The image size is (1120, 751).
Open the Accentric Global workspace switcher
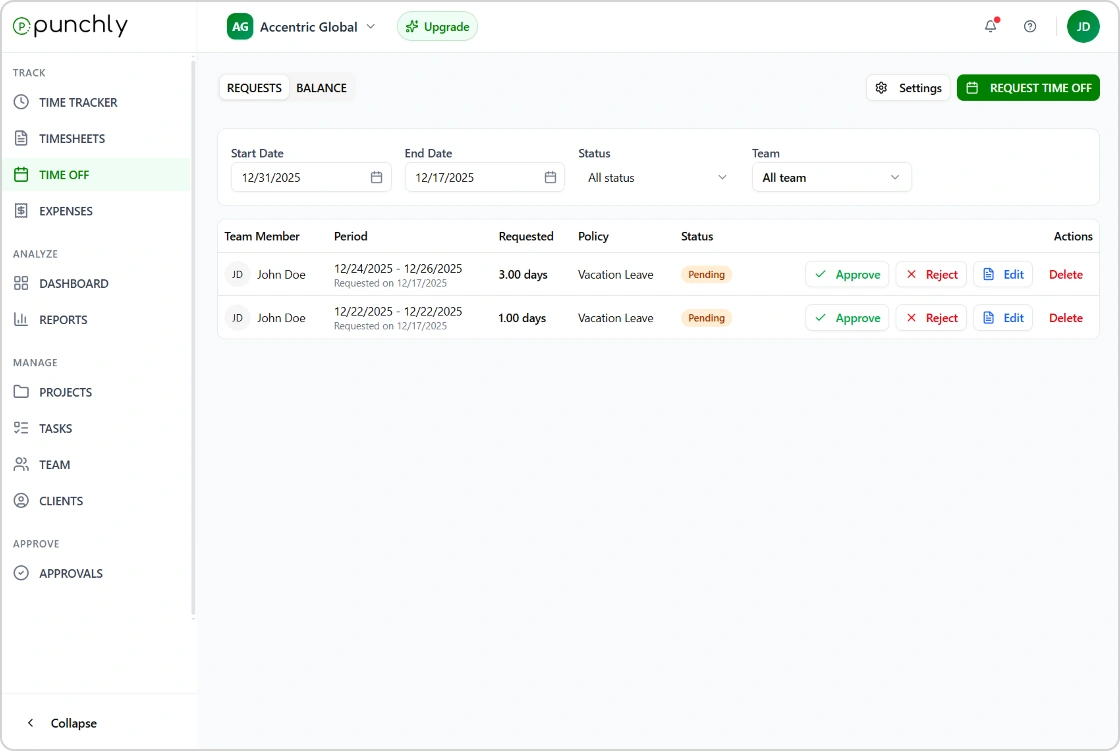point(302,27)
